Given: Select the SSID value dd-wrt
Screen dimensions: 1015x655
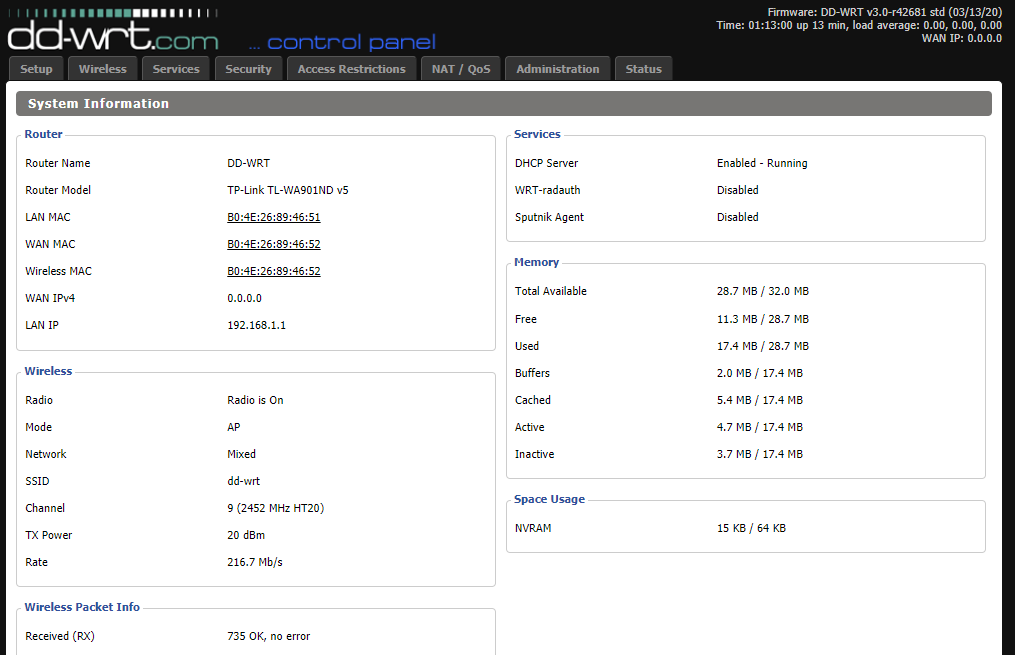Looking at the screenshot, I should click(x=243, y=481).
